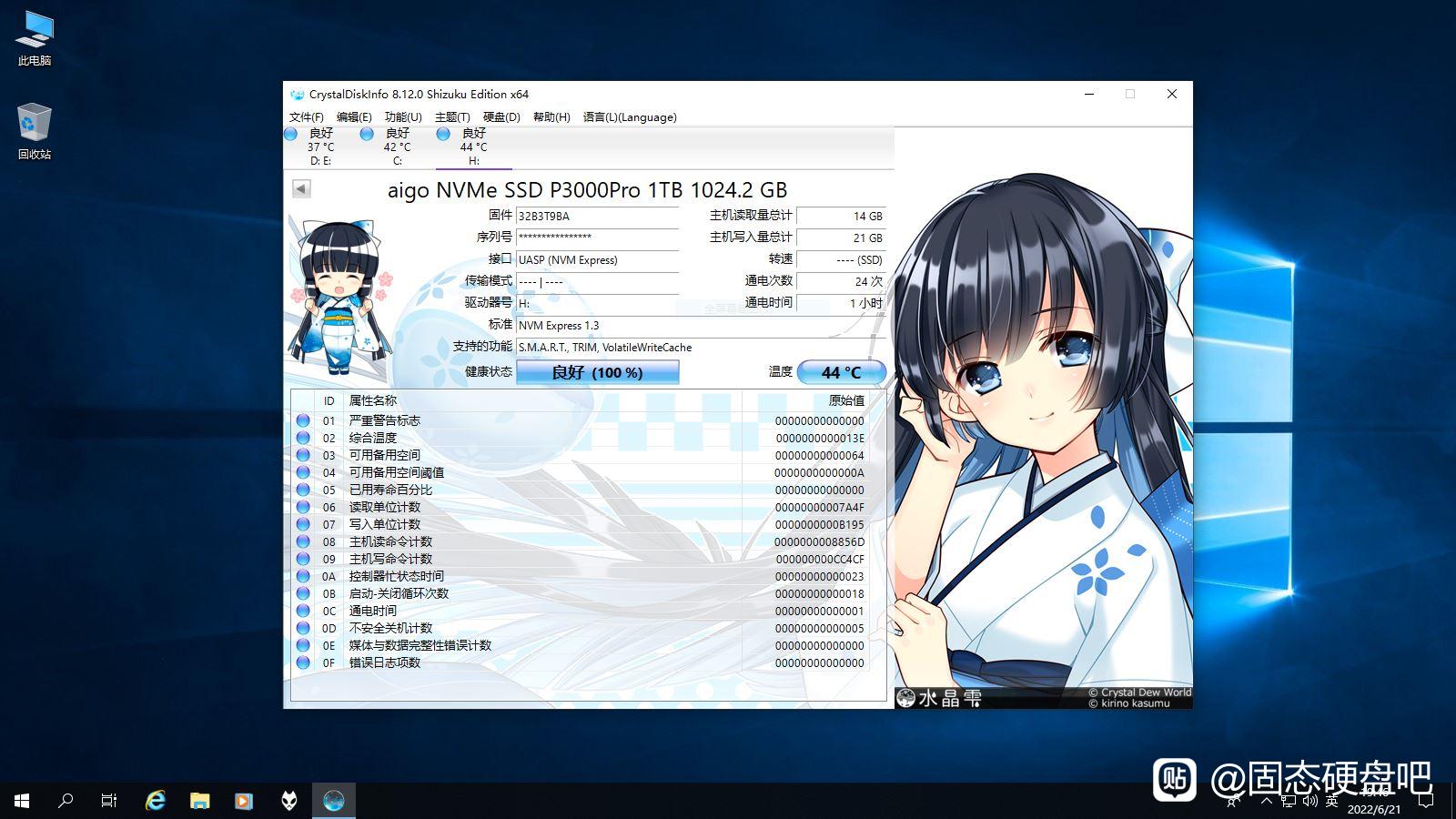Click status orb of attribute 04 可用备用空间阈值
This screenshot has width=1456, height=819.
point(303,472)
